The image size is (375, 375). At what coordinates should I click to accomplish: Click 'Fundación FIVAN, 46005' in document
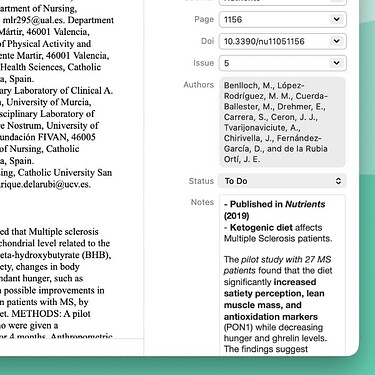[48, 137]
